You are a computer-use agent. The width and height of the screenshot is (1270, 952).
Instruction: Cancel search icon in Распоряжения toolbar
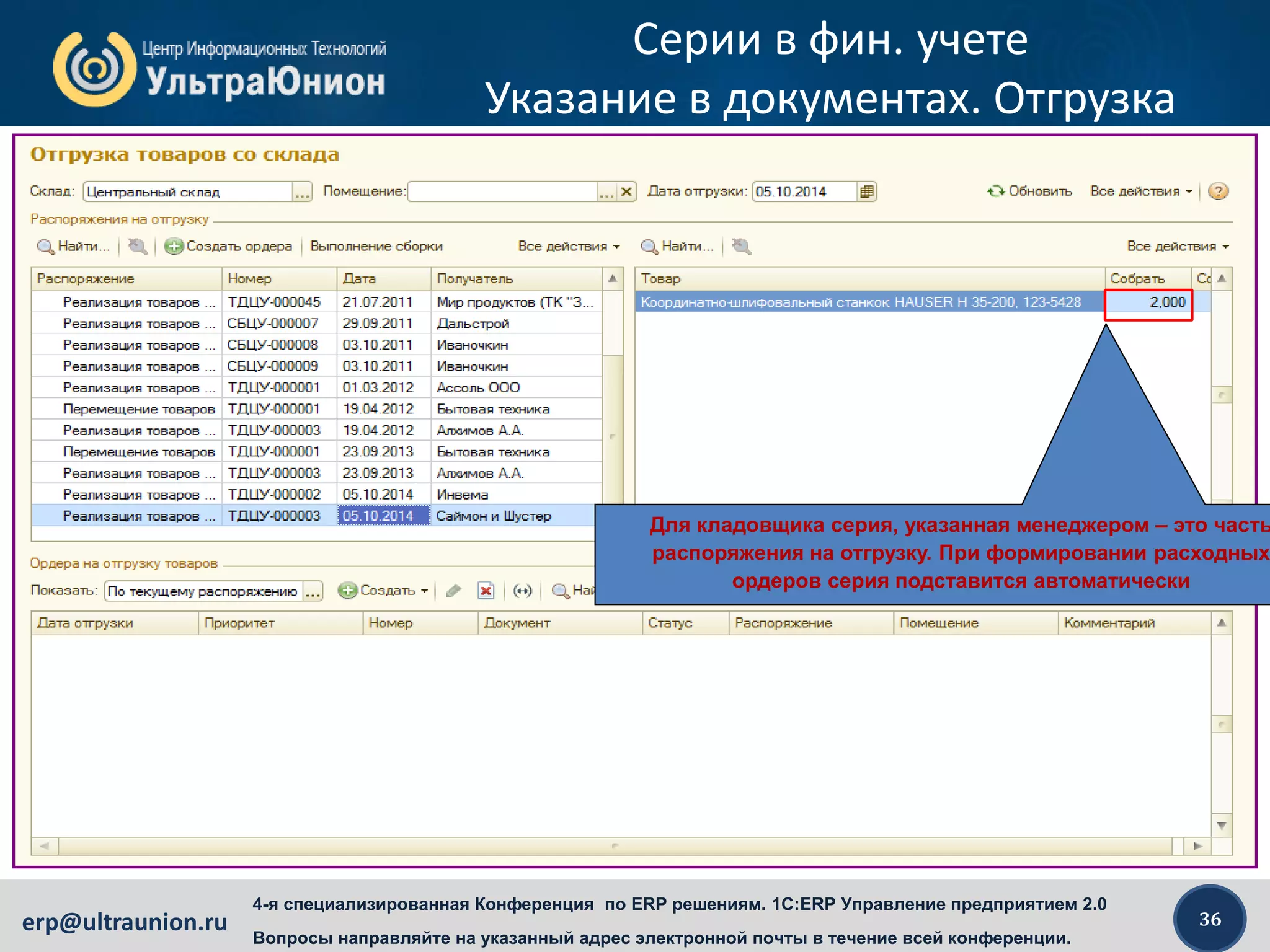[x=137, y=247]
